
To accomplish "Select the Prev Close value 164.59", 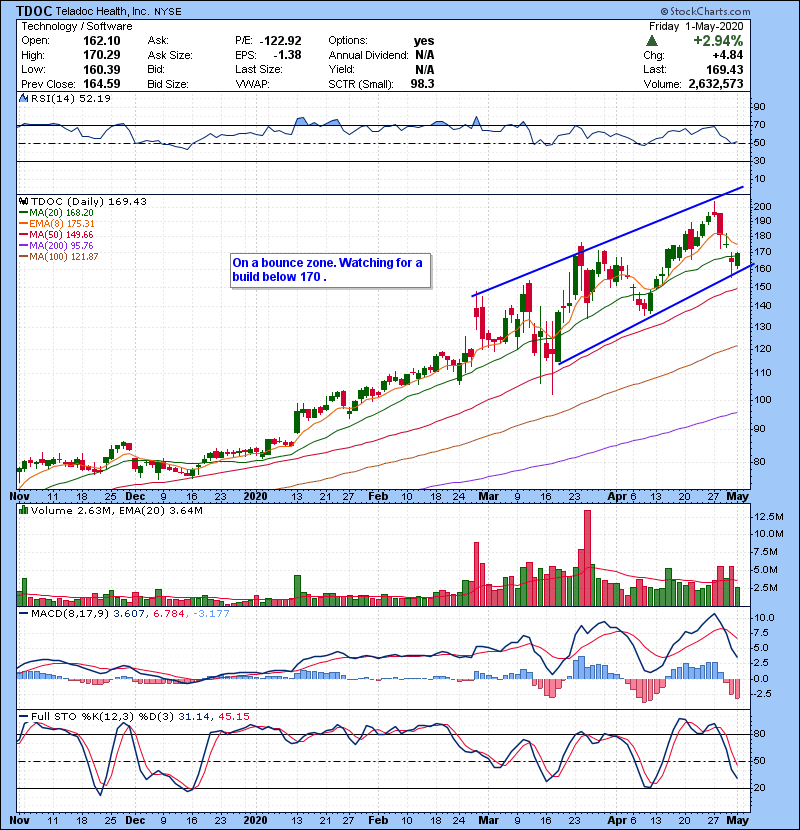I will pyautogui.click(x=102, y=84).
